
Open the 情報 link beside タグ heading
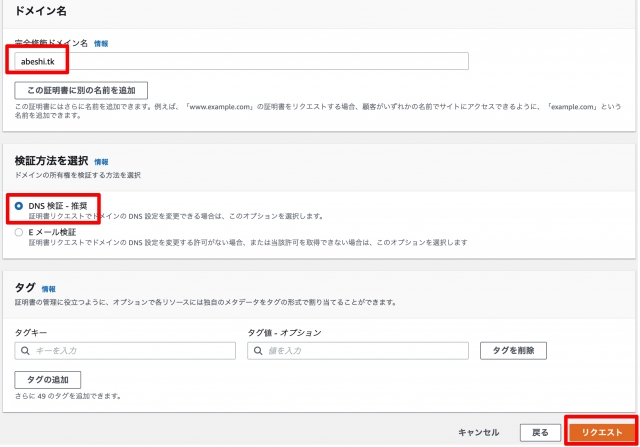coord(48,289)
